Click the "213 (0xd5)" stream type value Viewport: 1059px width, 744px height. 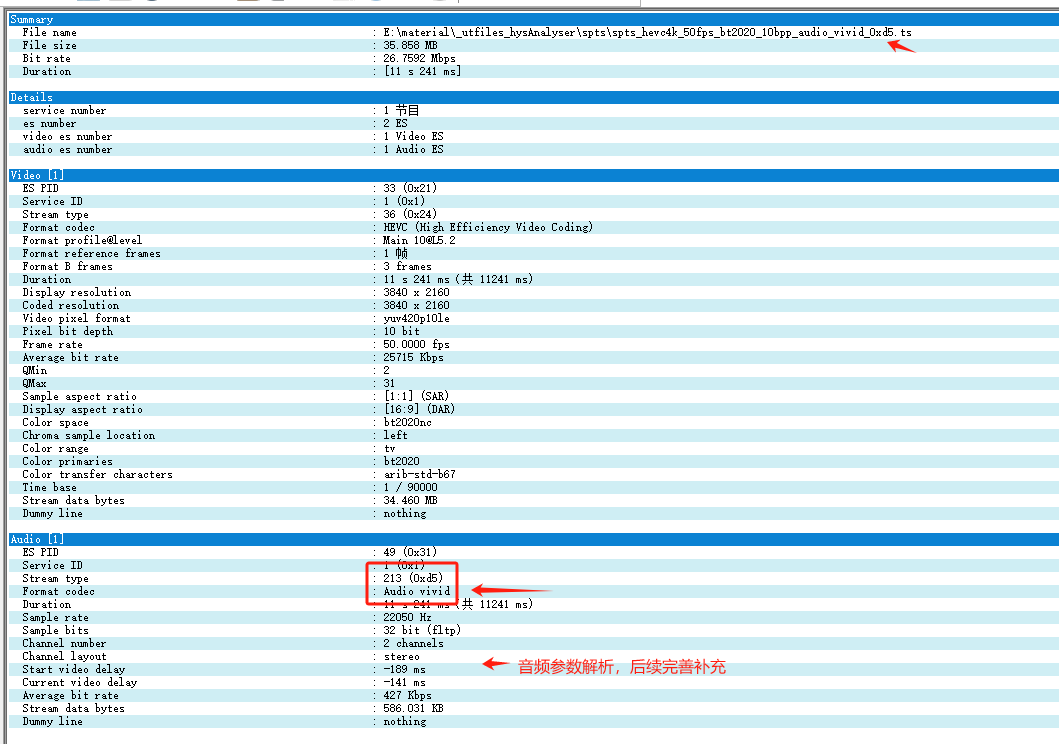coord(413,579)
